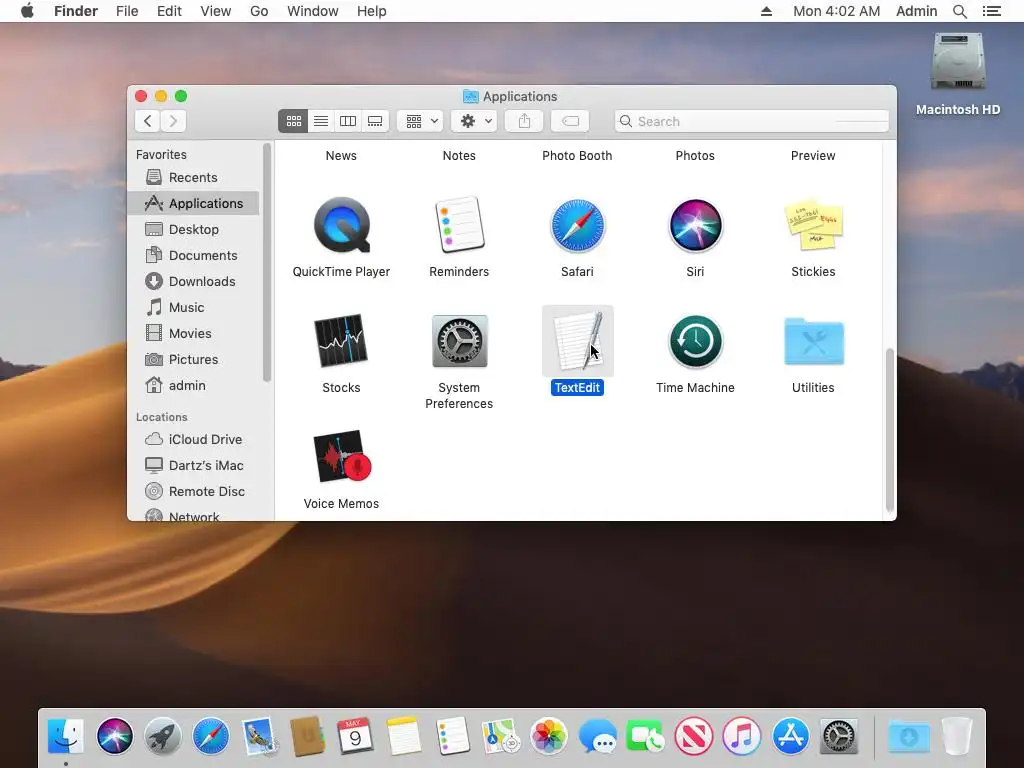Open the View menu
The width and height of the screenshot is (1024, 768).
pyautogui.click(x=216, y=11)
